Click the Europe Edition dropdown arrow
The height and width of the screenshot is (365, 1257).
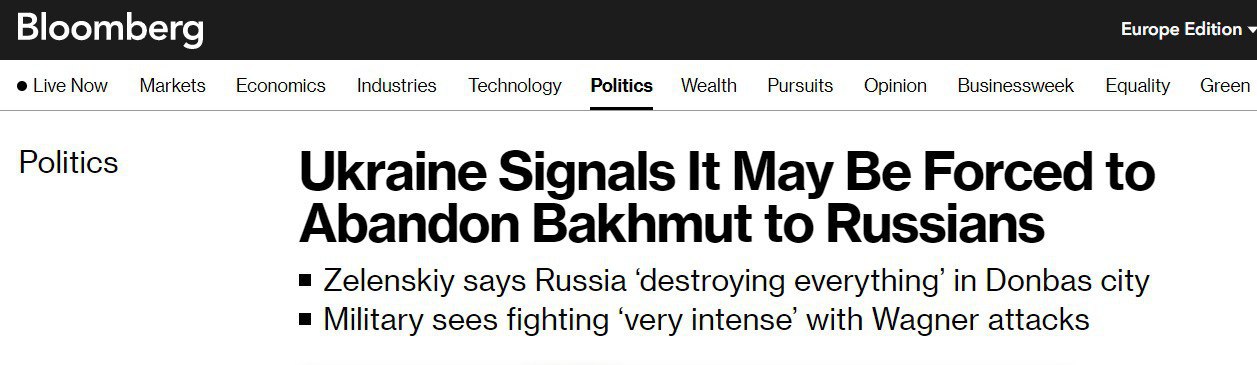1251,31
